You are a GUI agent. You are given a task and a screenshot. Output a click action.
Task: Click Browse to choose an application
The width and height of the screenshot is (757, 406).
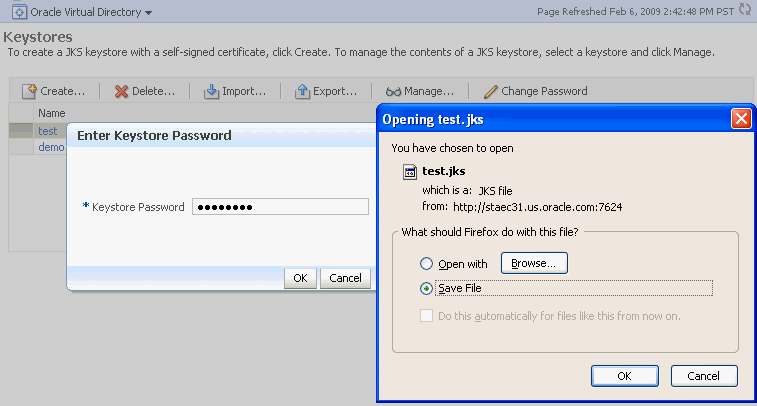(534, 263)
